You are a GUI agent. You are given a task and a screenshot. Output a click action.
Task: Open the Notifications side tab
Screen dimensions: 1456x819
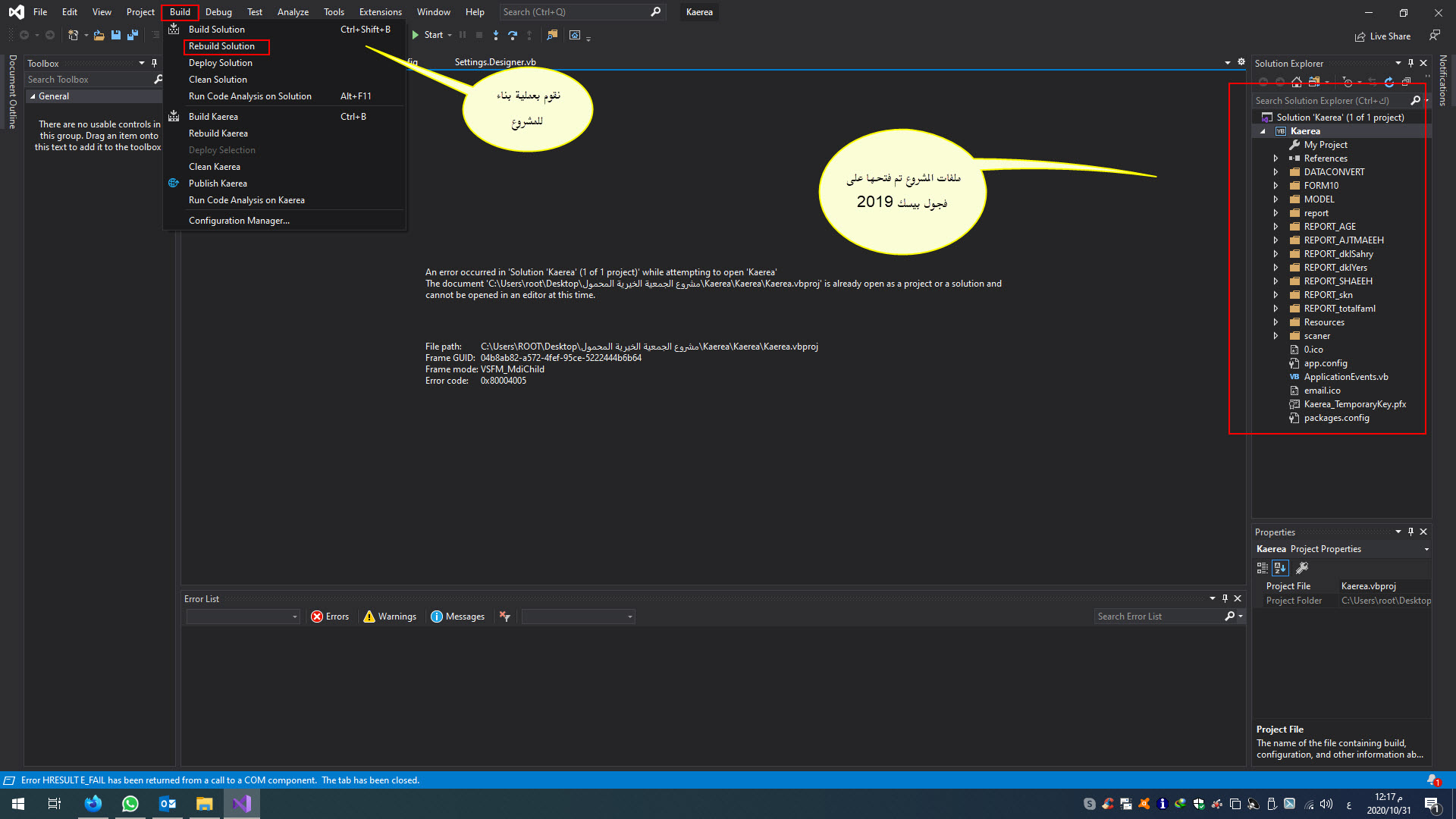(x=1442, y=80)
